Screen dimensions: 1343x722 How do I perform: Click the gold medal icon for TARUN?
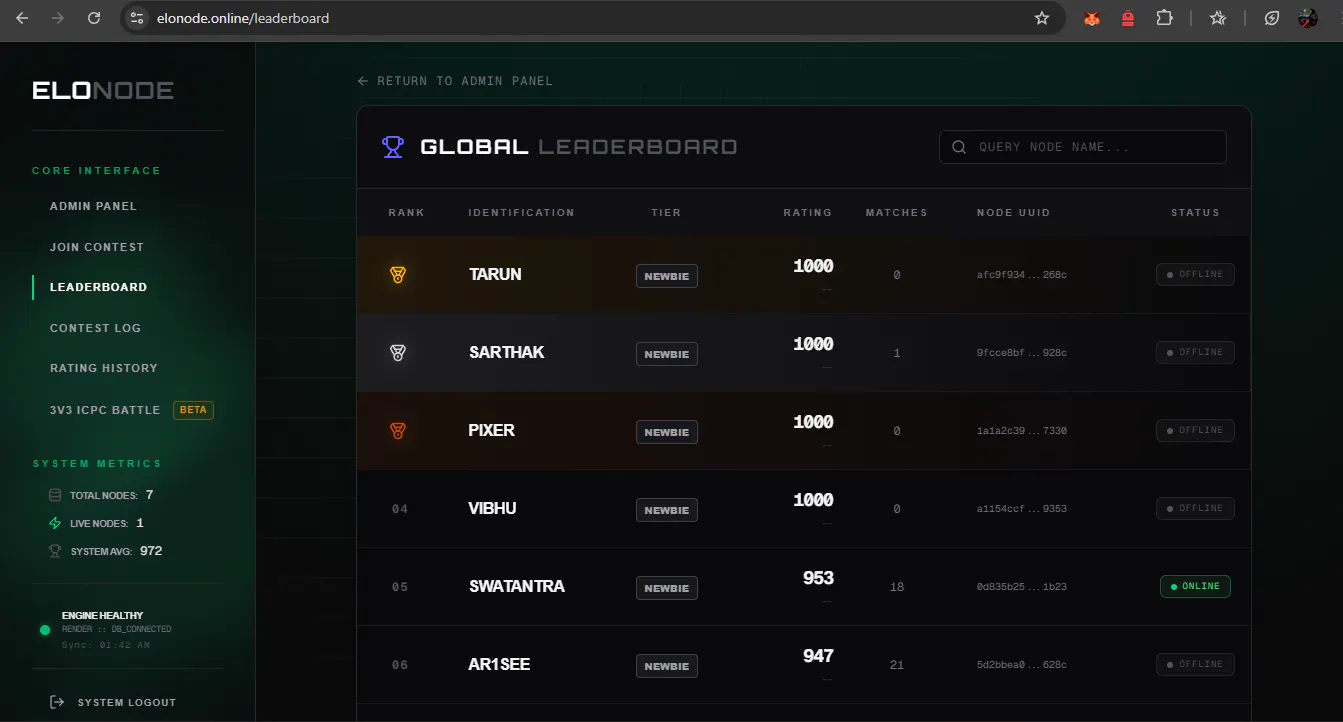(398, 274)
